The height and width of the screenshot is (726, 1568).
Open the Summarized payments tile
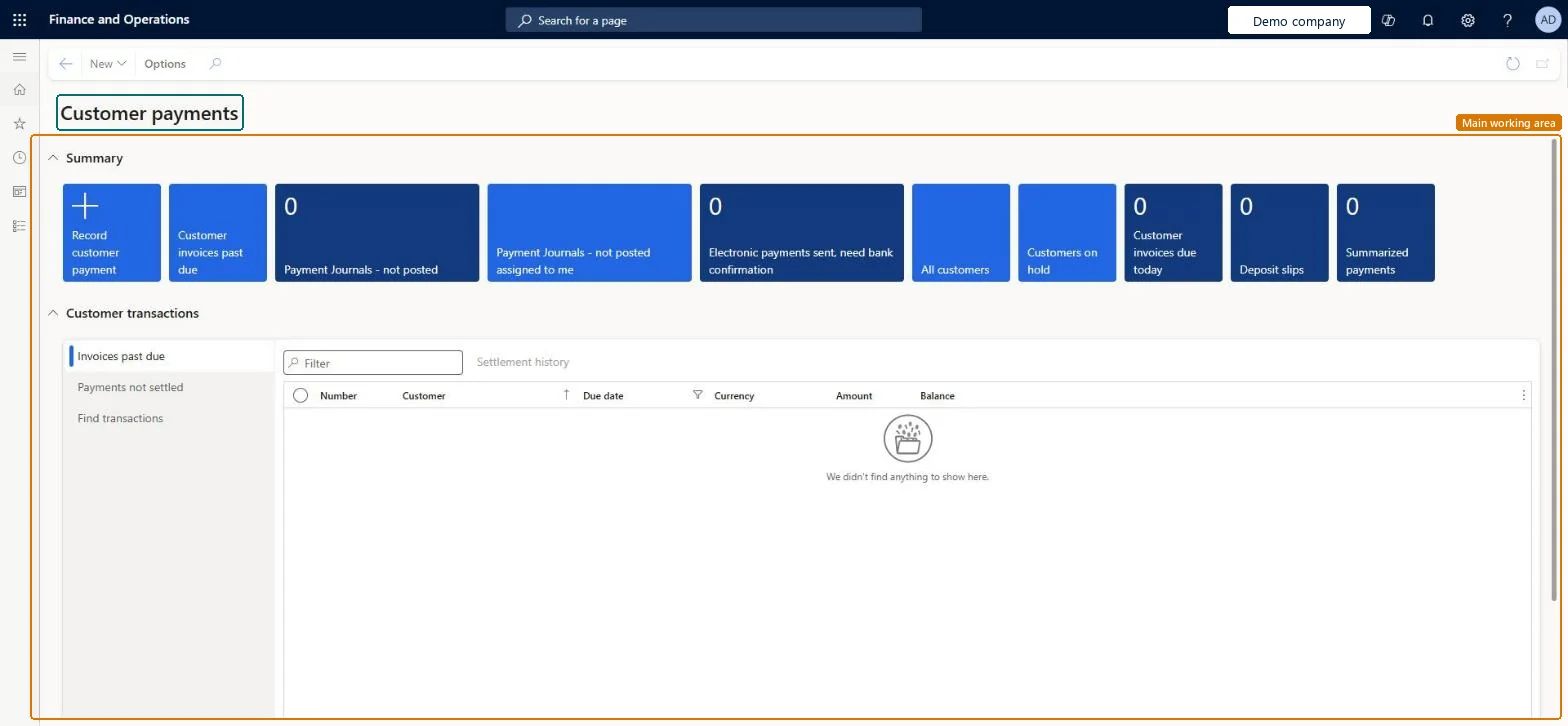click(1386, 233)
